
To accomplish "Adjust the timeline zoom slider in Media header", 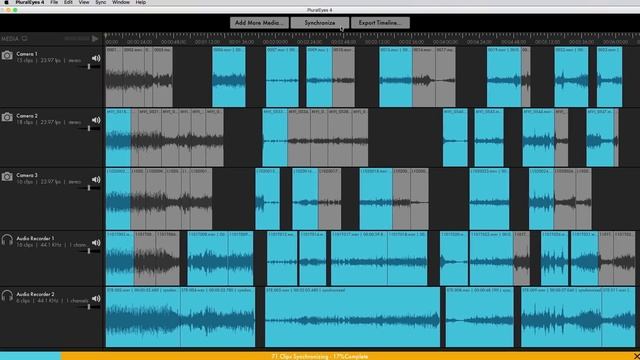I will point(77,38).
